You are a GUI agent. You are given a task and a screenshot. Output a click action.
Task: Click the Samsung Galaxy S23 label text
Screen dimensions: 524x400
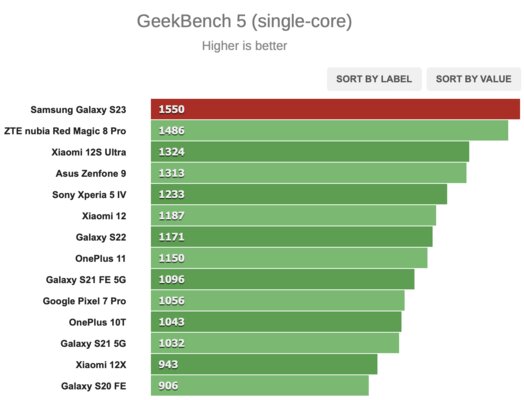[x=78, y=110]
